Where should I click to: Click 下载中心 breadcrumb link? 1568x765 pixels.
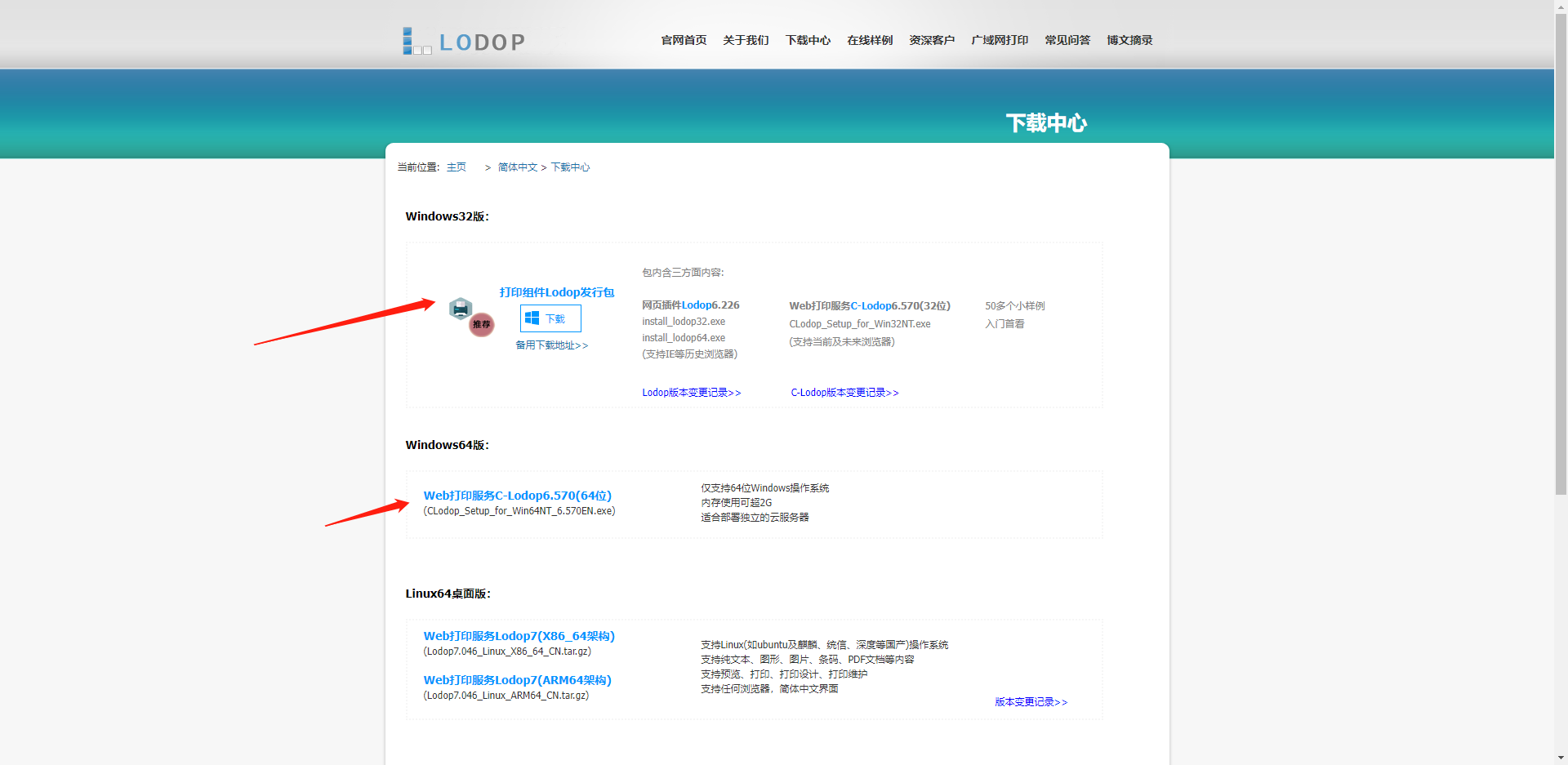click(x=570, y=167)
